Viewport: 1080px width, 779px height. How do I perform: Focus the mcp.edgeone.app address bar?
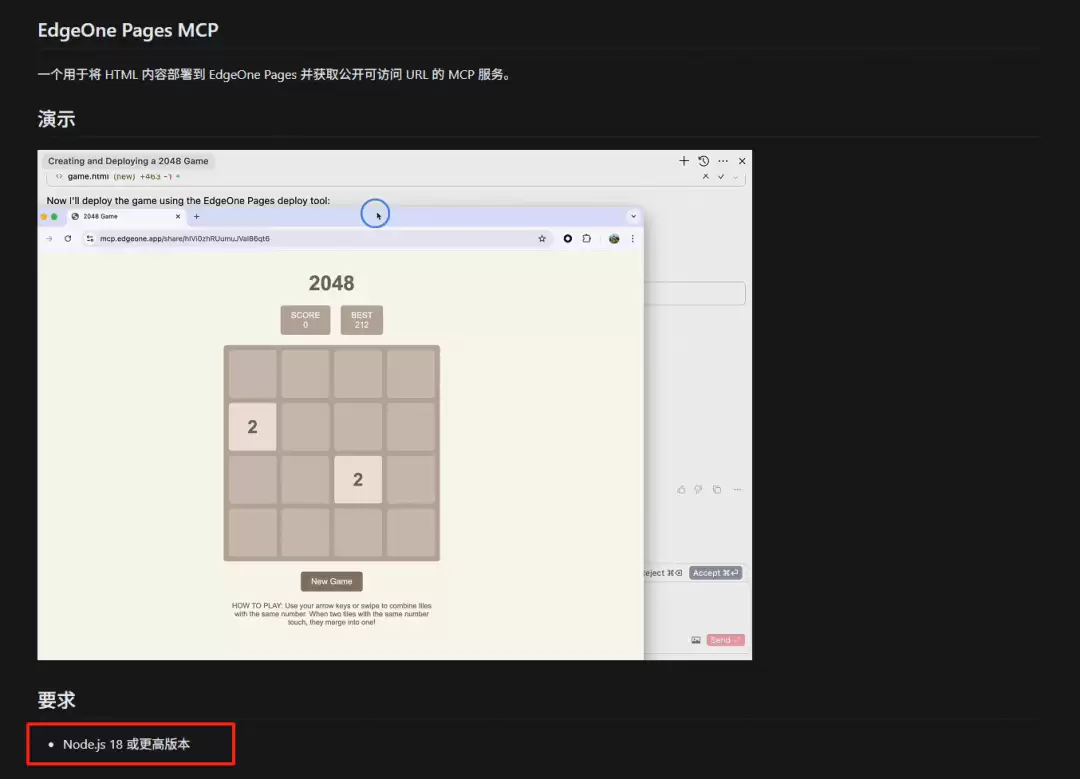(x=317, y=238)
